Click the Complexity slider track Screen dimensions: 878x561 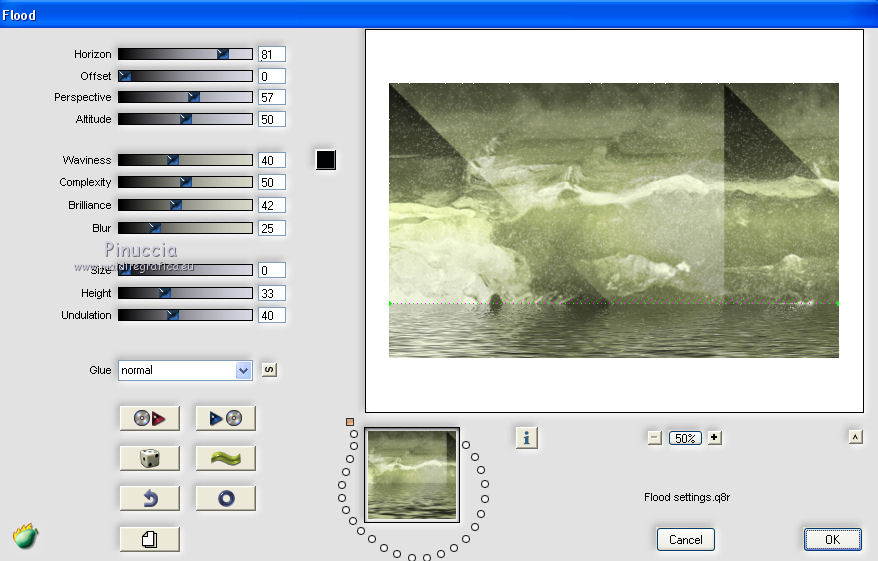[x=185, y=182]
